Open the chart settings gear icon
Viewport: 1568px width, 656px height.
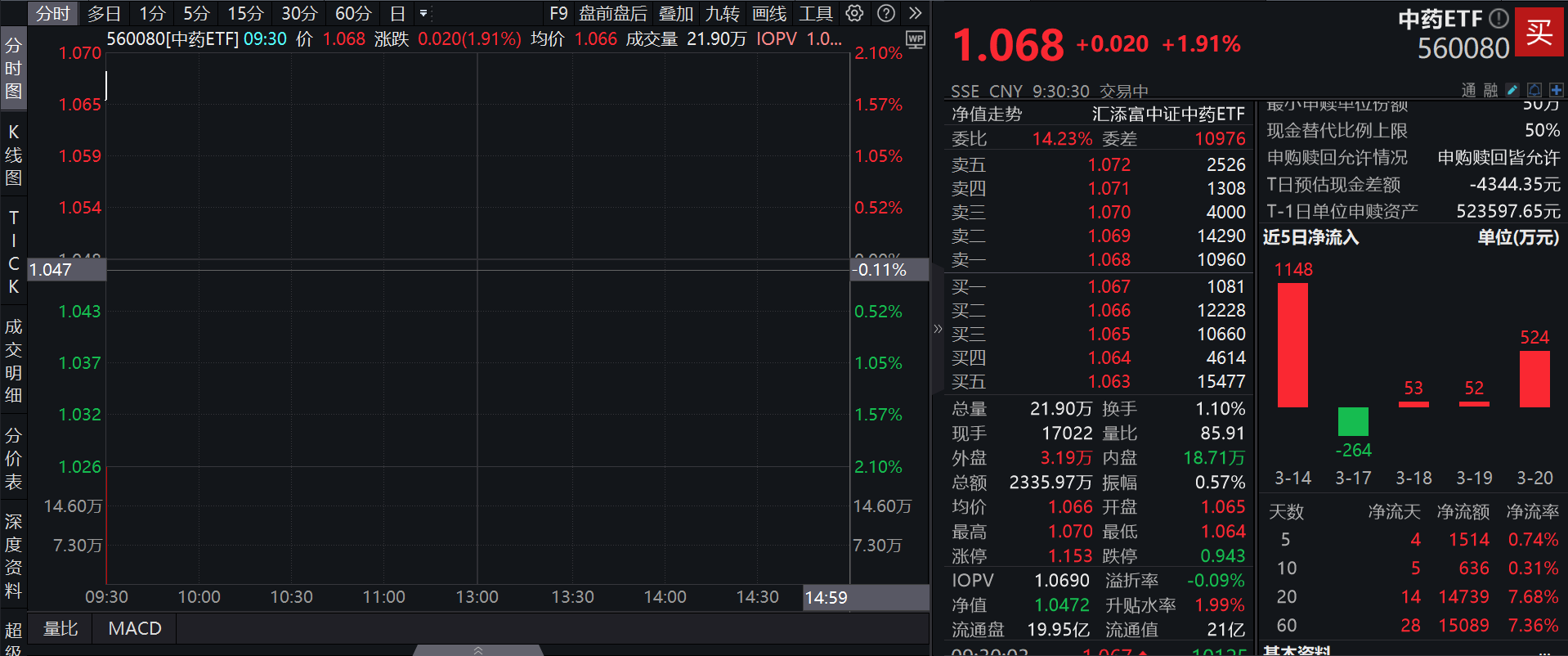tap(854, 13)
